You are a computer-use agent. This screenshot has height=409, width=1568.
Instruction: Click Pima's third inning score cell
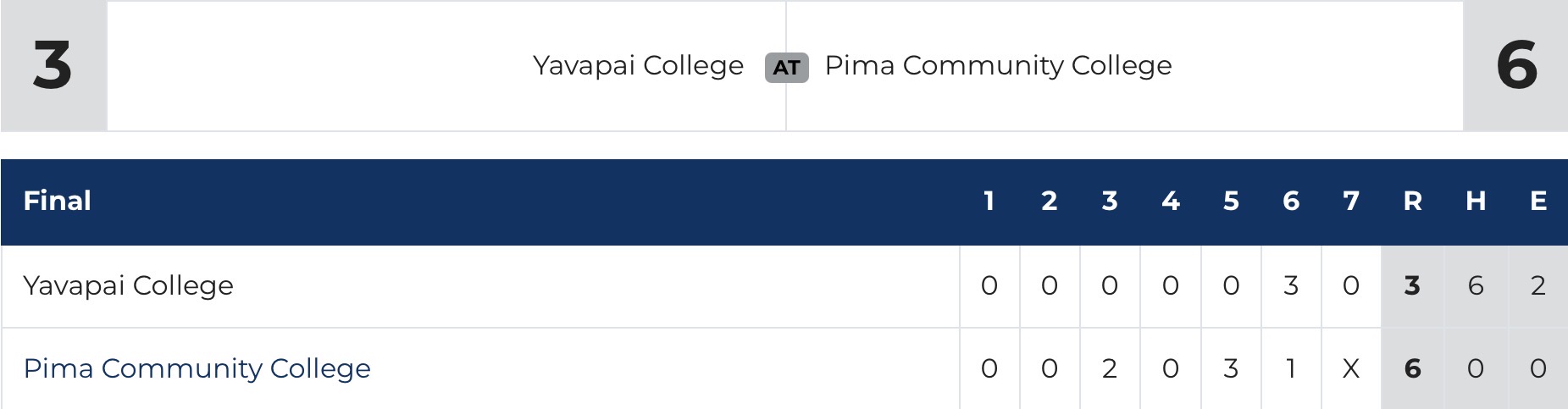[1110, 368]
